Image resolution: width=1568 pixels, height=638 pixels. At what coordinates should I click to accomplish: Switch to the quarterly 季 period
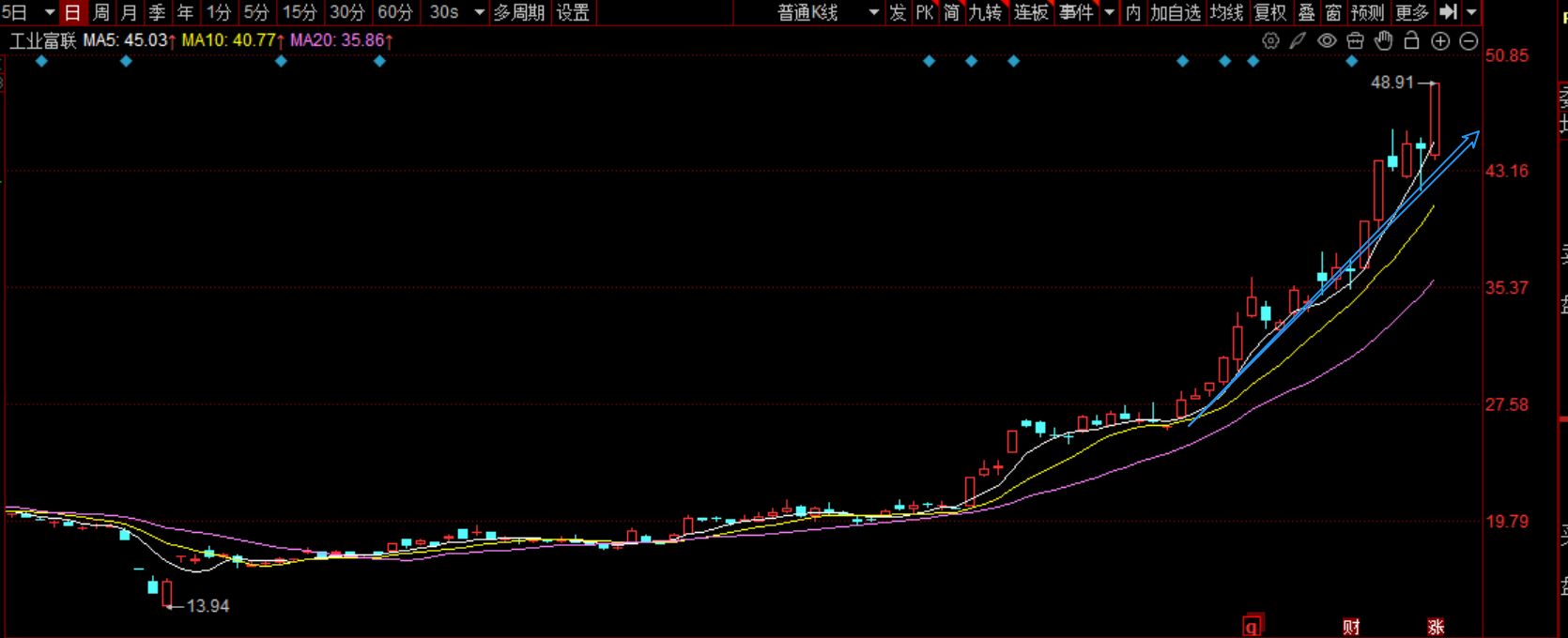point(158,12)
